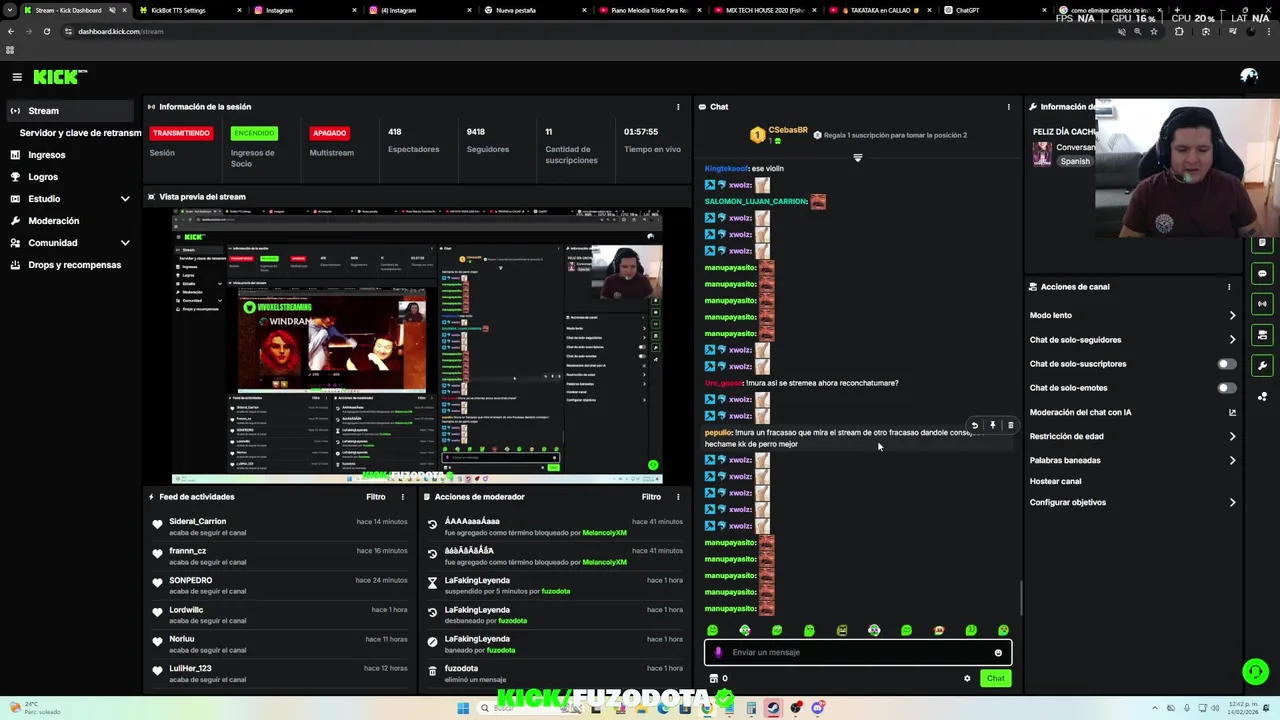Click the browser reload button

[46, 31]
